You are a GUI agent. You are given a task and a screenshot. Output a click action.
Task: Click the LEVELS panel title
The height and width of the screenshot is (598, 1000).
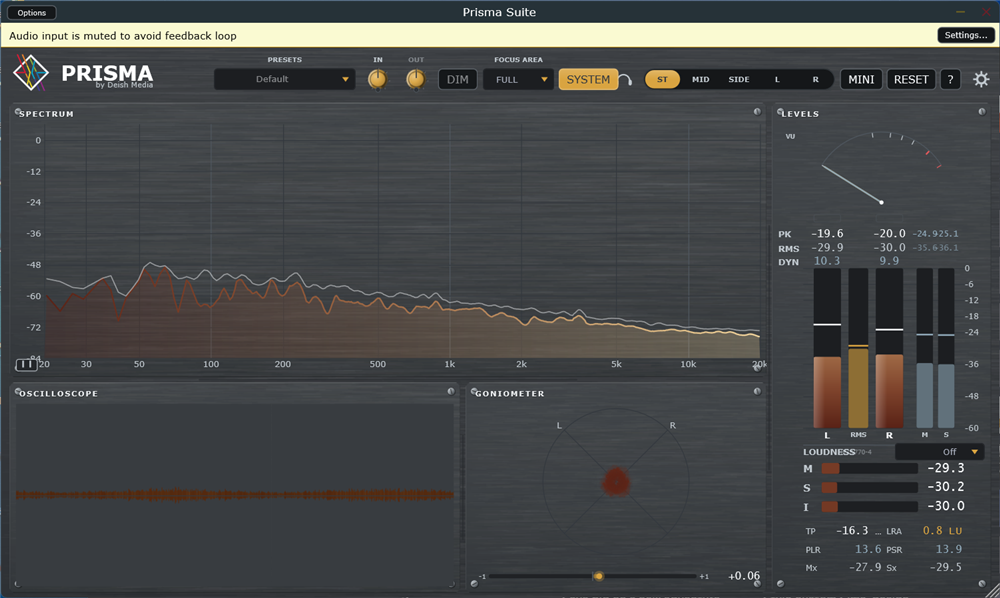pyautogui.click(x=800, y=113)
